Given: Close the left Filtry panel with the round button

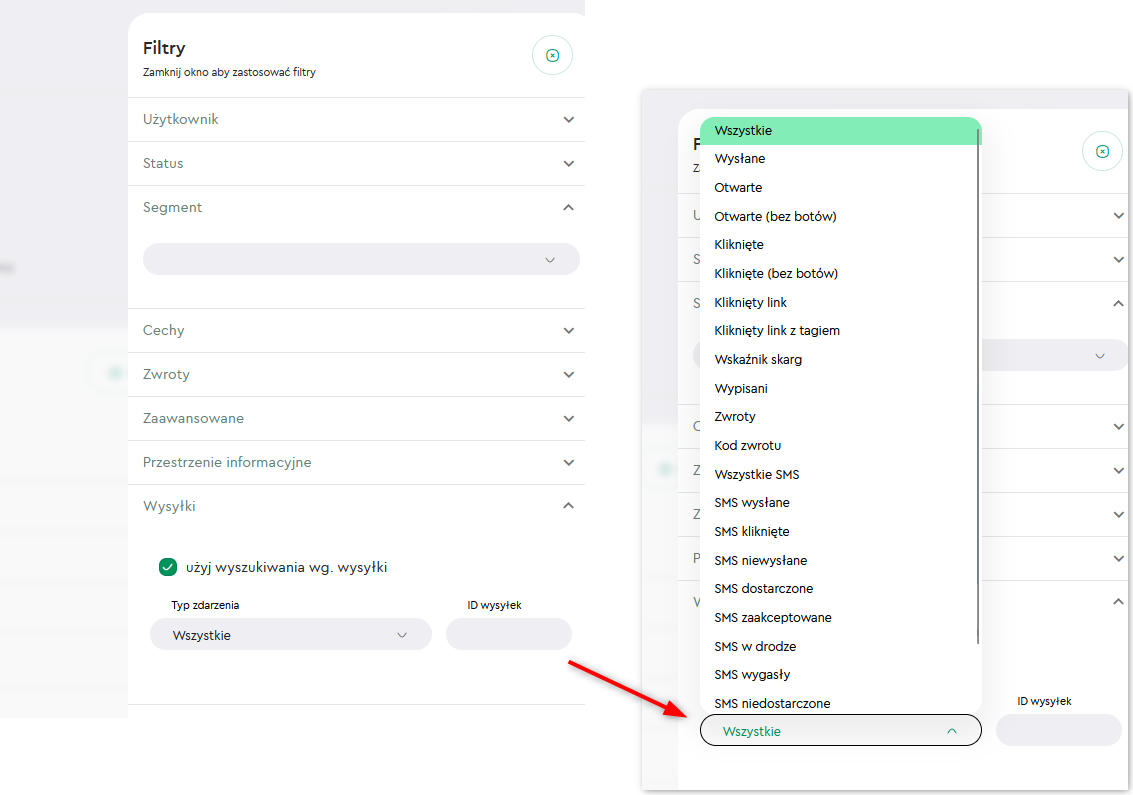Looking at the screenshot, I should [x=553, y=56].
